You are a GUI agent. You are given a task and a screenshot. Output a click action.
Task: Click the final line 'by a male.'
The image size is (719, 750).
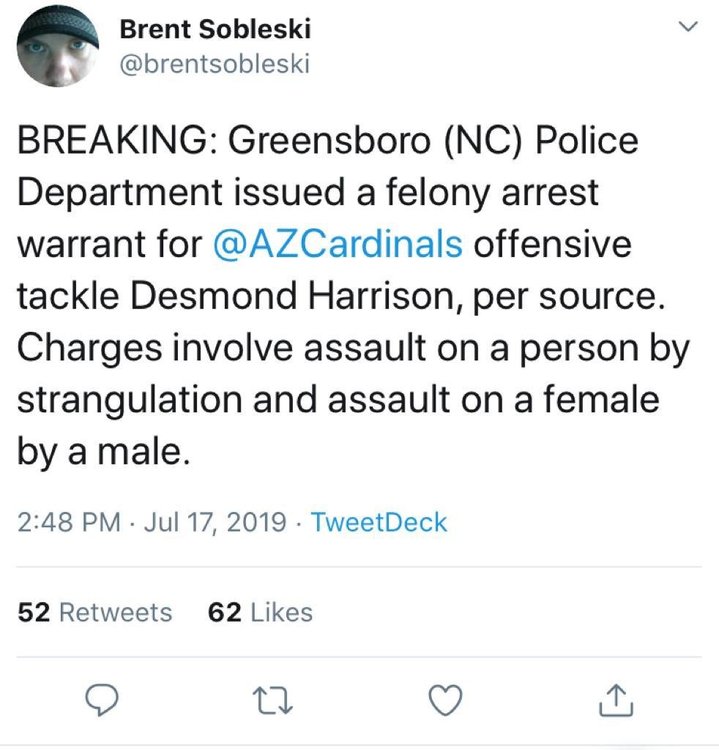click(104, 452)
